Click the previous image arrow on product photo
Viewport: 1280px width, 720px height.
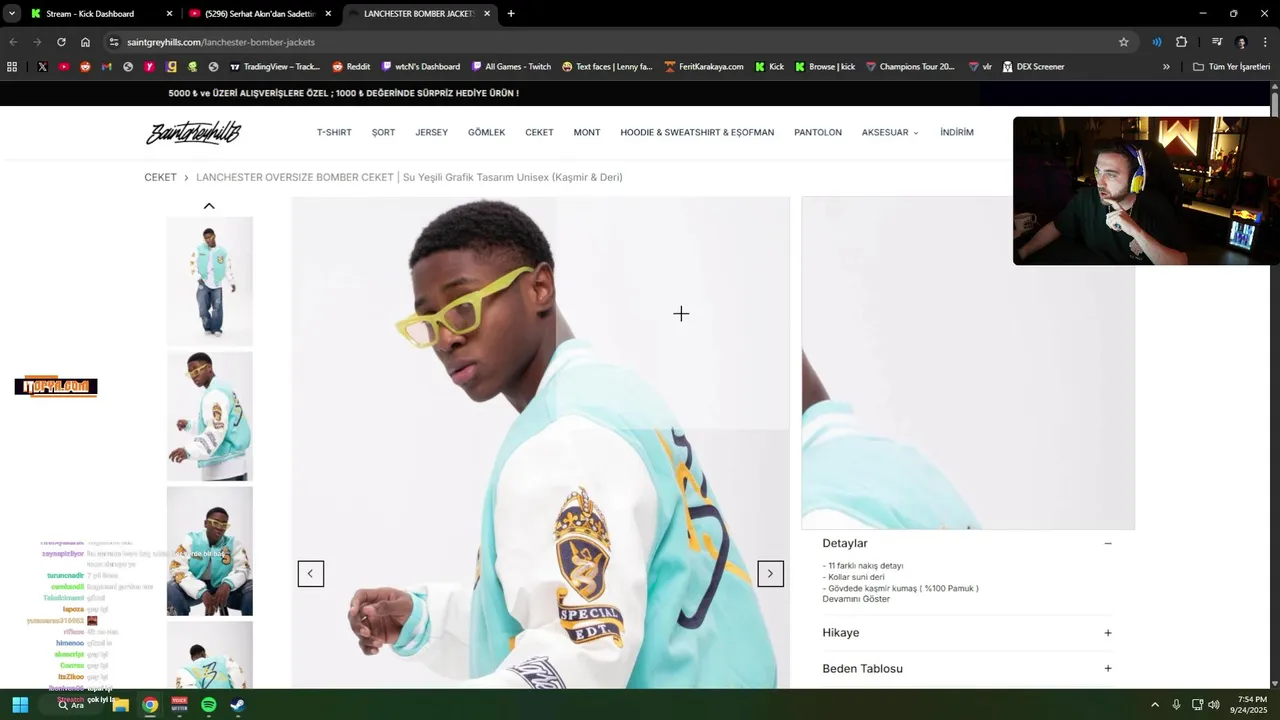coord(310,574)
